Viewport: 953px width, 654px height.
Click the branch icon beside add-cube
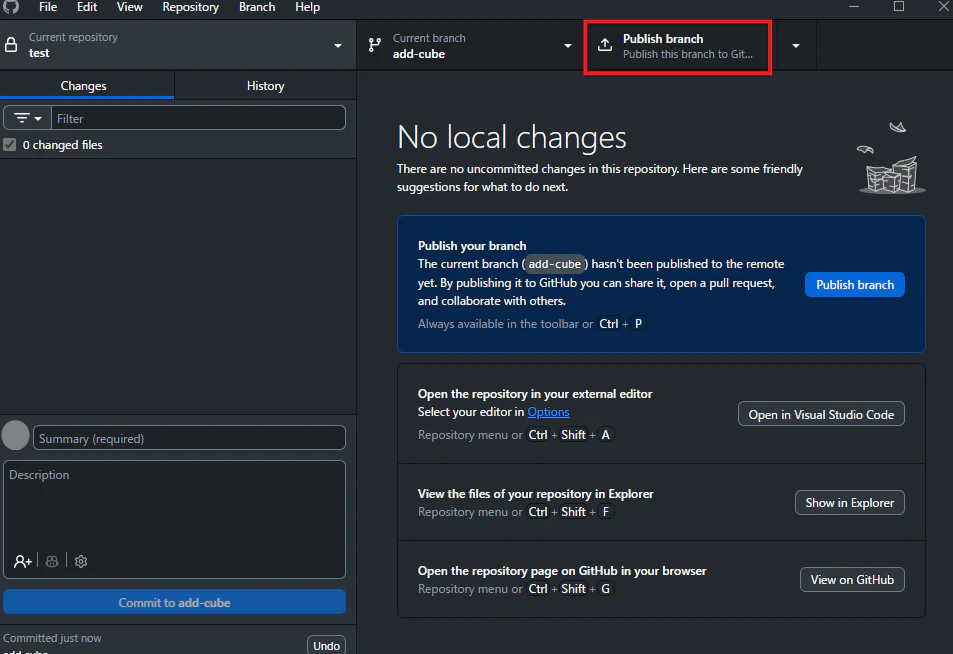pos(375,45)
